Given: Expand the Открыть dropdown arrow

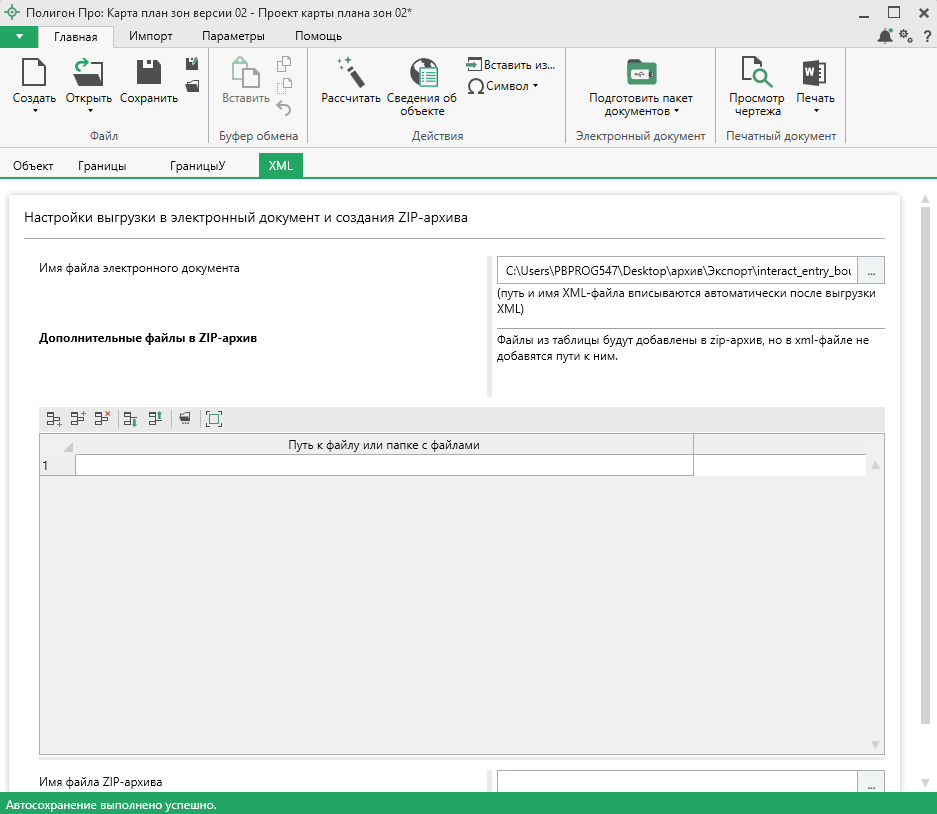Looking at the screenshot, I should point(88,111).
